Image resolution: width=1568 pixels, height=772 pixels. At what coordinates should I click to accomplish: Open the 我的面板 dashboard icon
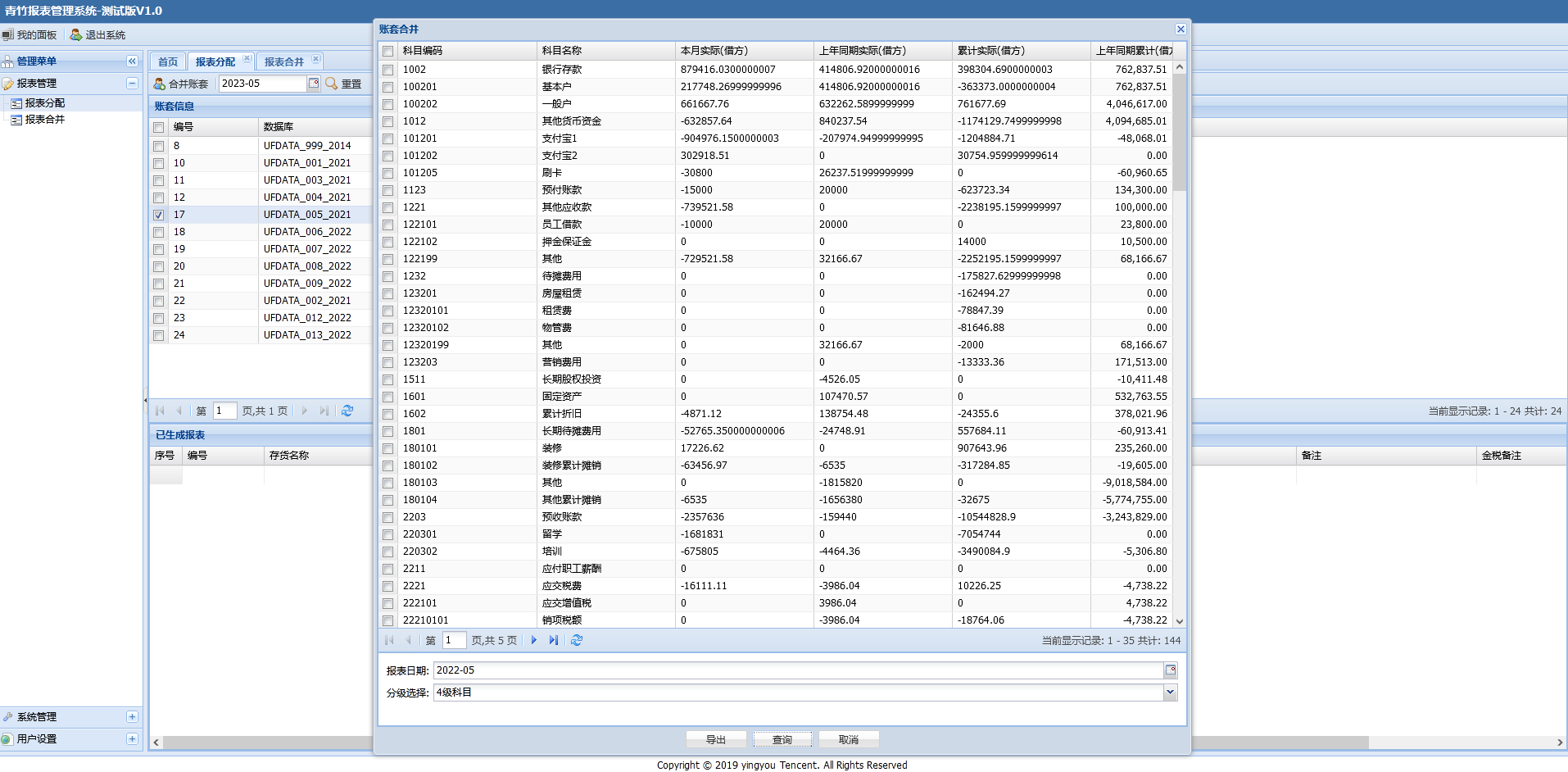coord(7,35)
